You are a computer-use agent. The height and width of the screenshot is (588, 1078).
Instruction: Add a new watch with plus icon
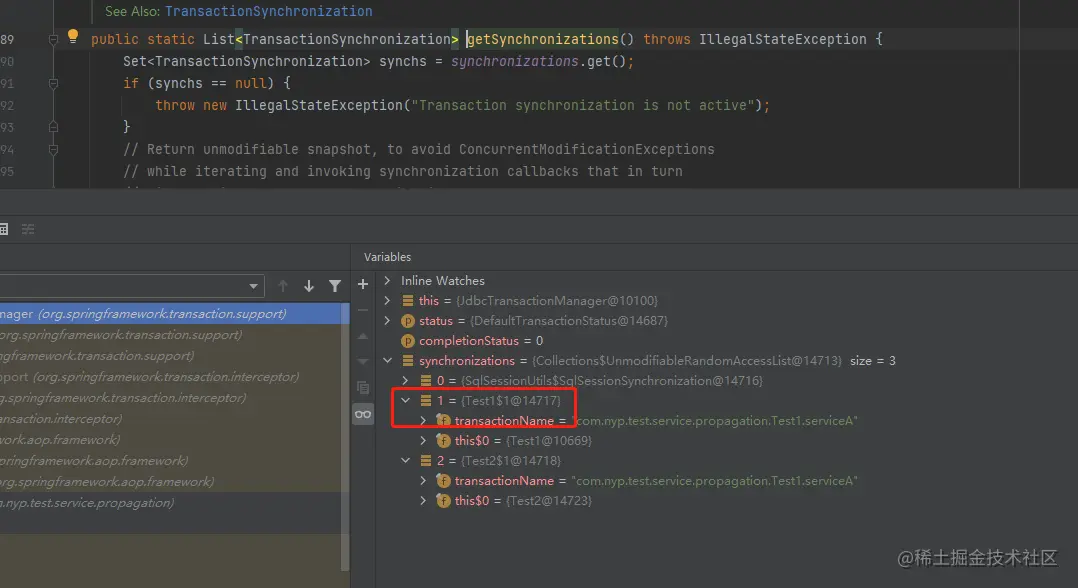[x=363, y=284]
